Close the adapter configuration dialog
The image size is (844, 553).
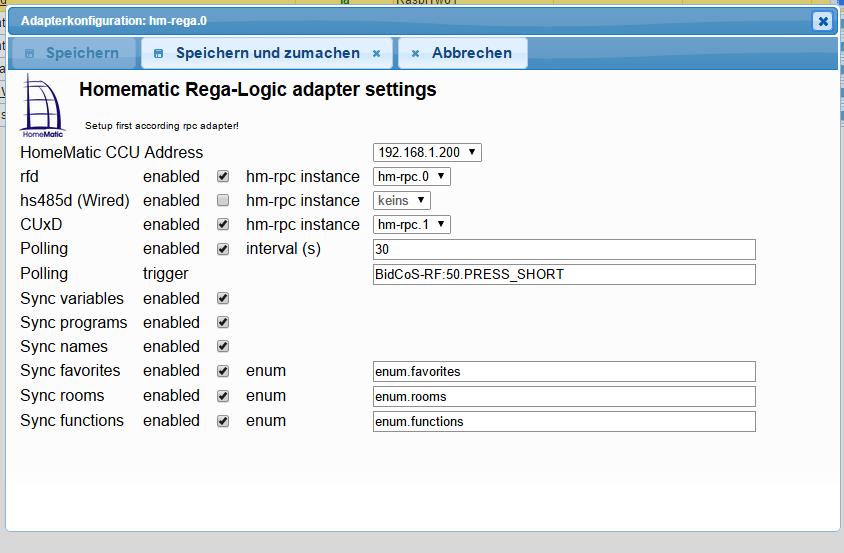tap(822, 20)
